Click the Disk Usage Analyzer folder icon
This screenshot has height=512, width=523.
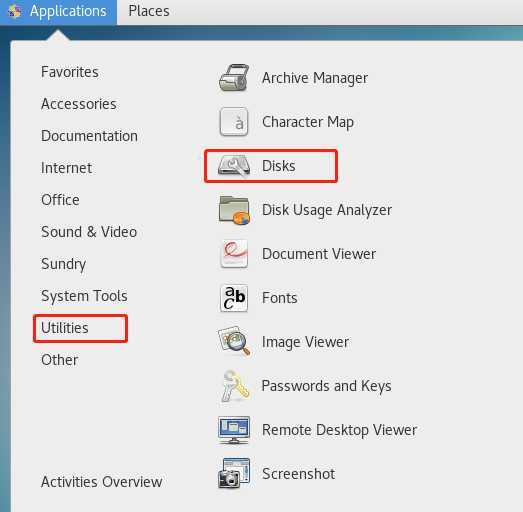(234, 210)
